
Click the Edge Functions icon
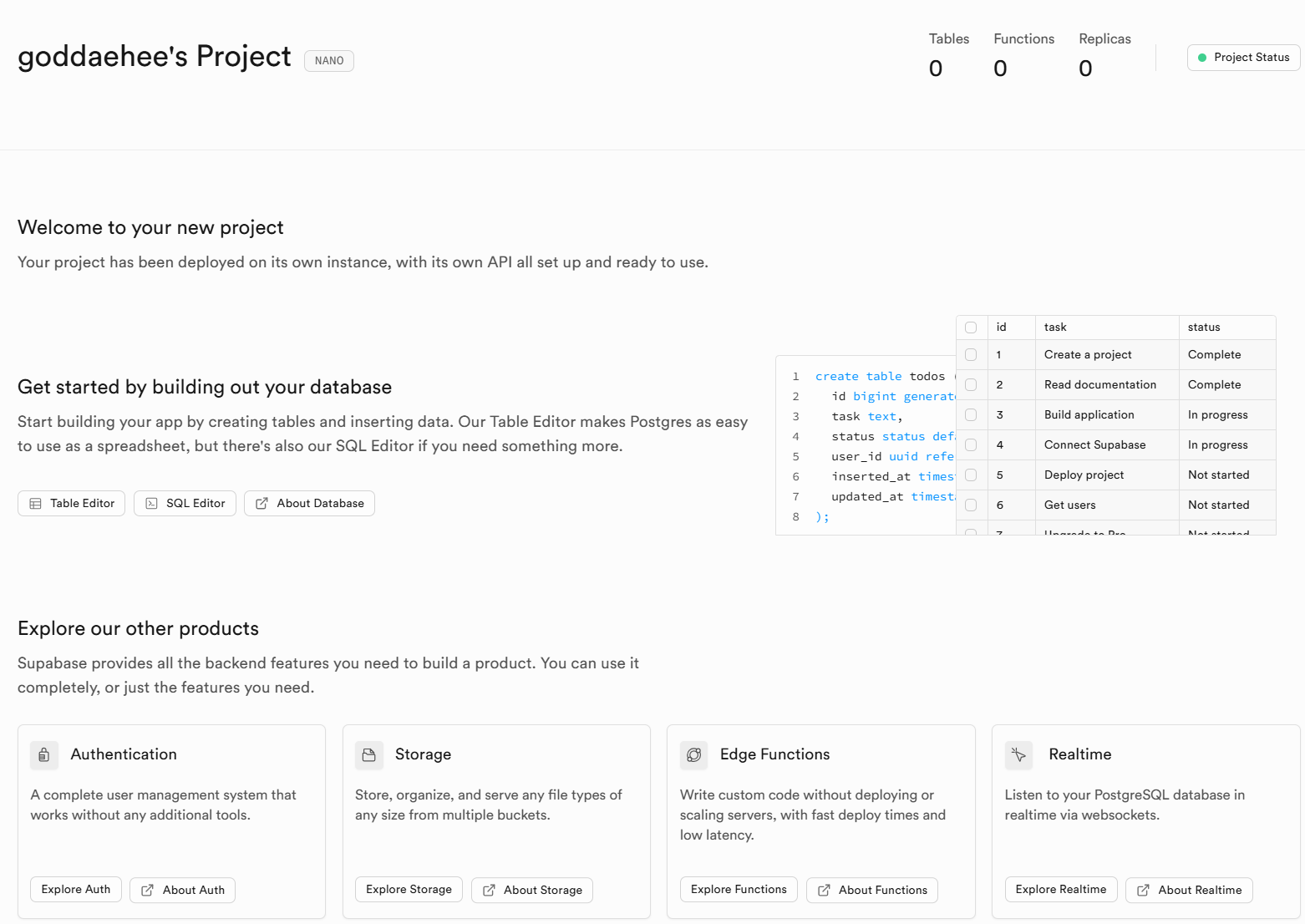(x=693, y=755)
